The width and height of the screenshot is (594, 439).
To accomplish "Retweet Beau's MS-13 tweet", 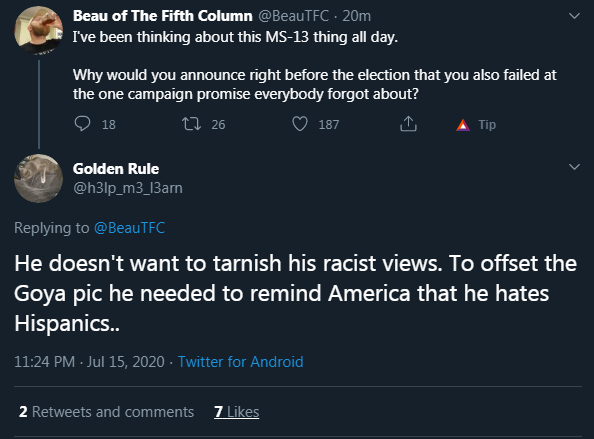I will click(x=191, y=124).
